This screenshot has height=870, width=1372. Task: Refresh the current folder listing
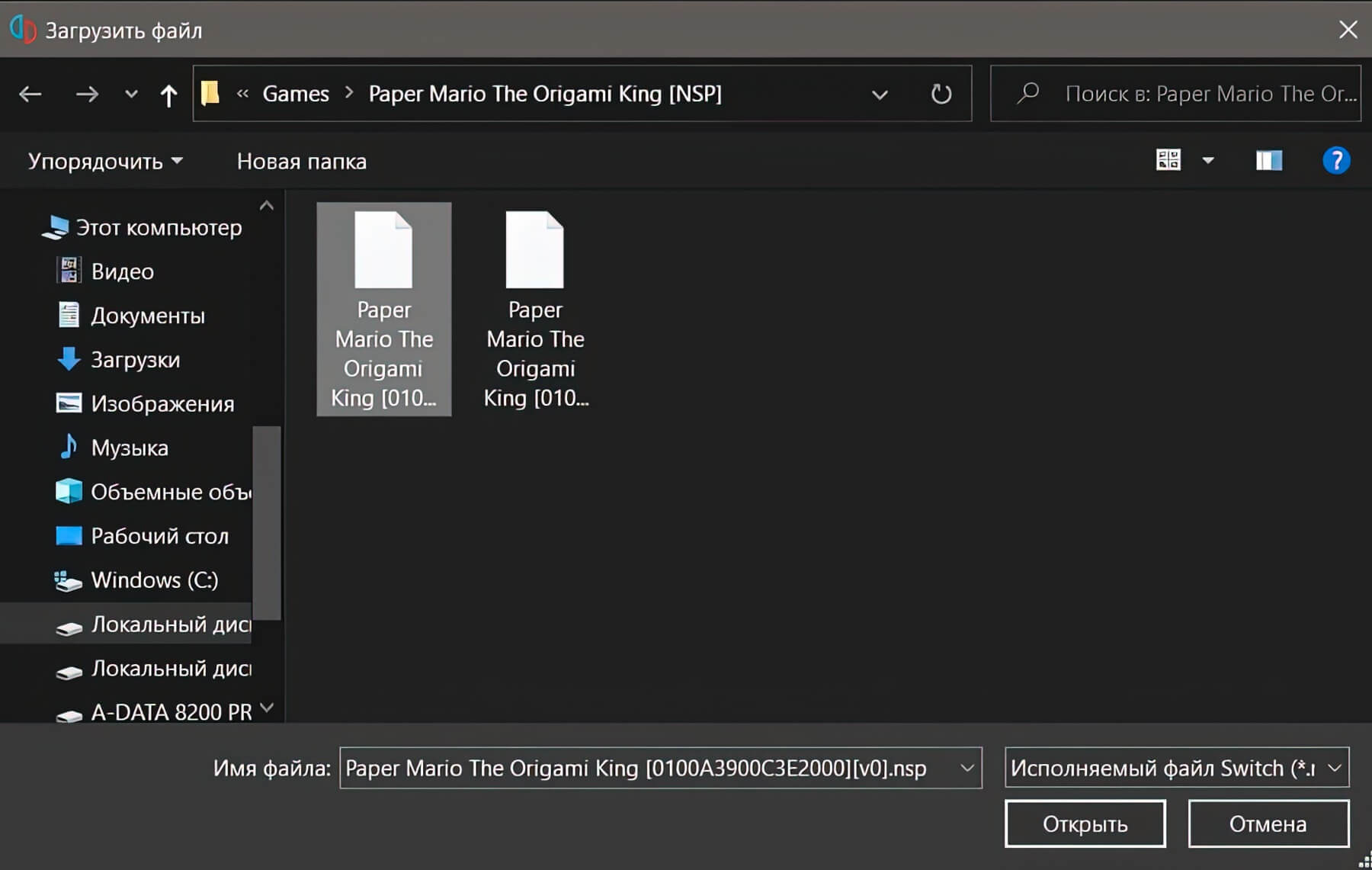pos(941,94)
